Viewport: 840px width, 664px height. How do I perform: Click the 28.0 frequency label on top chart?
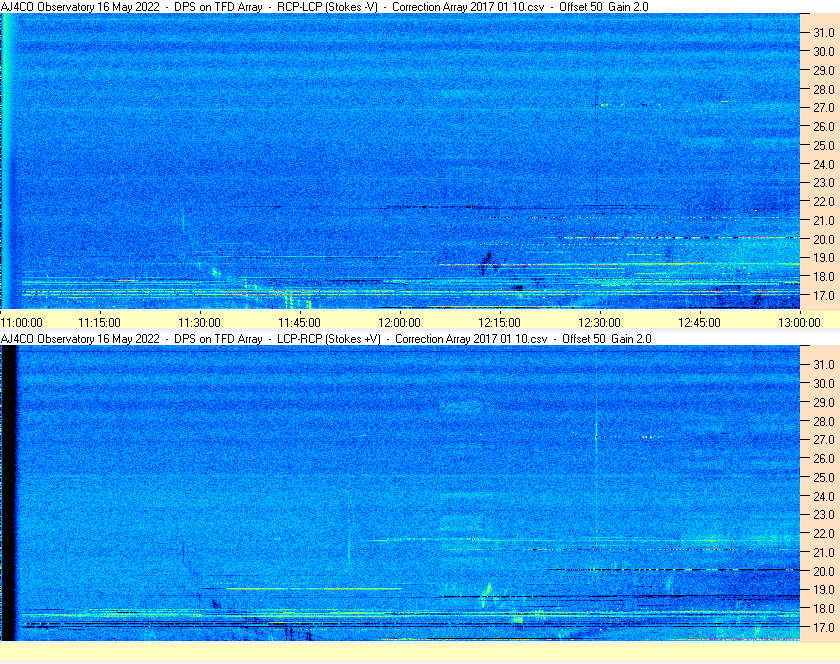pos(824,89)
